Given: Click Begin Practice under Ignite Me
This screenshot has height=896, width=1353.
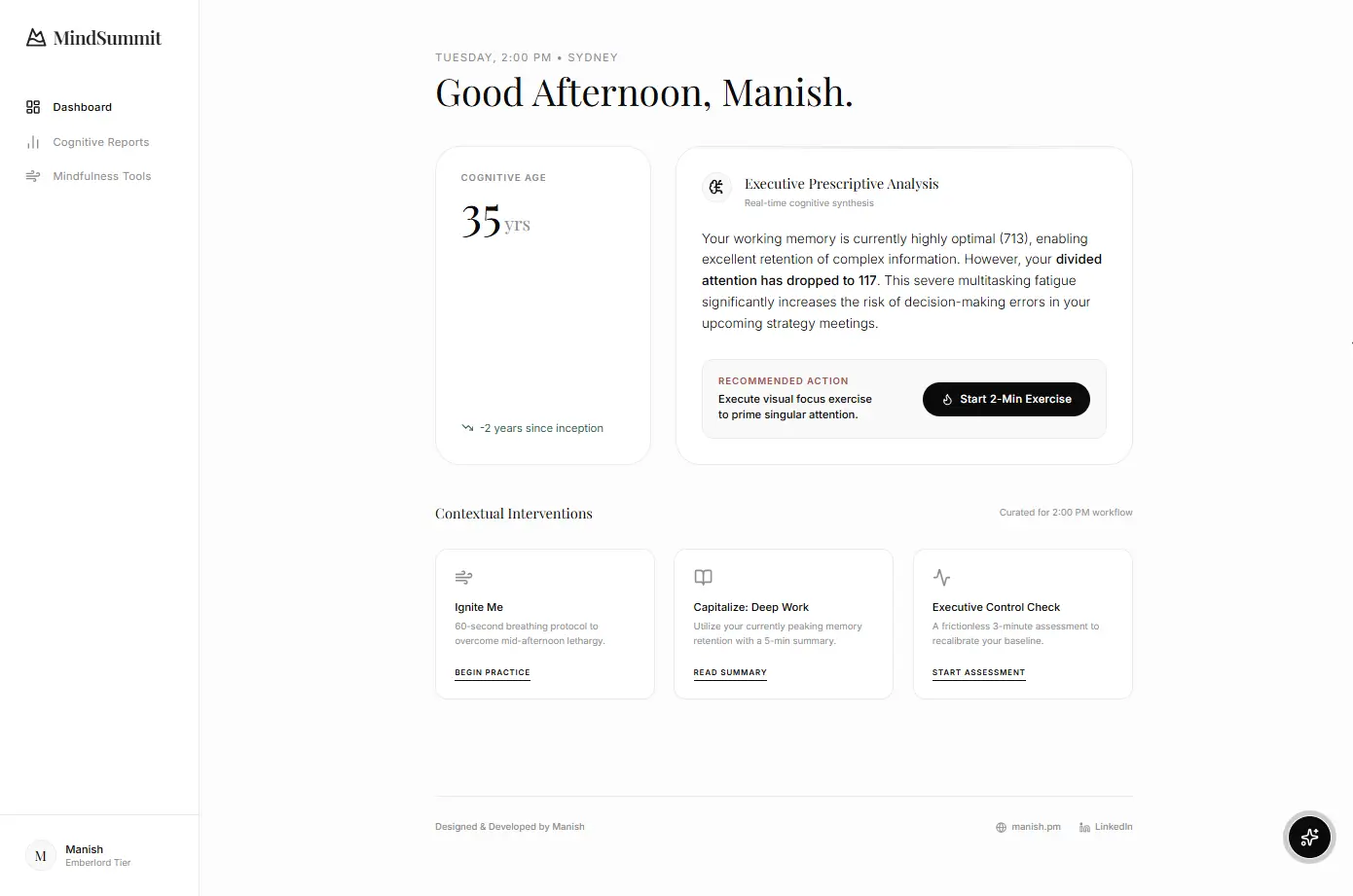Looking at the screenshot, I should point(492,672).
